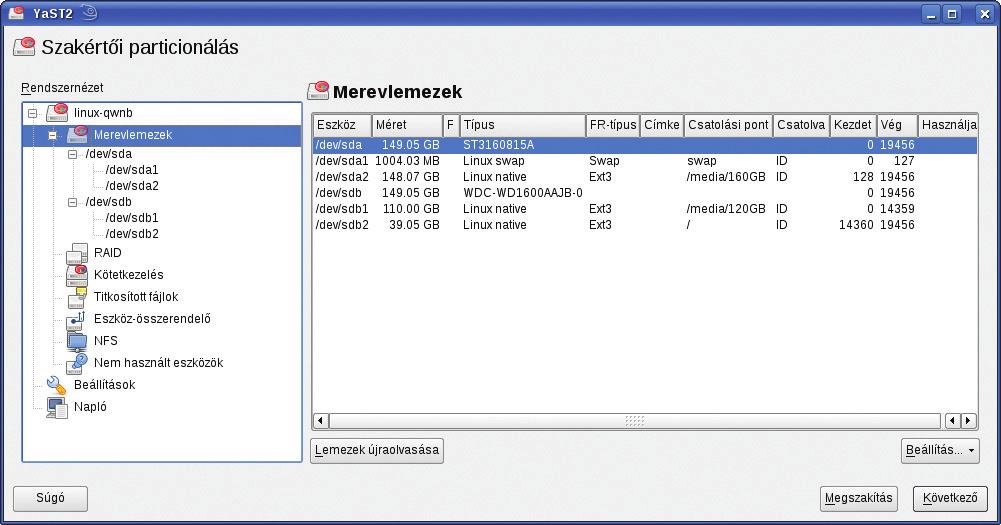
Task: Open Titkosított fájlok in tree
Action: 136,297
